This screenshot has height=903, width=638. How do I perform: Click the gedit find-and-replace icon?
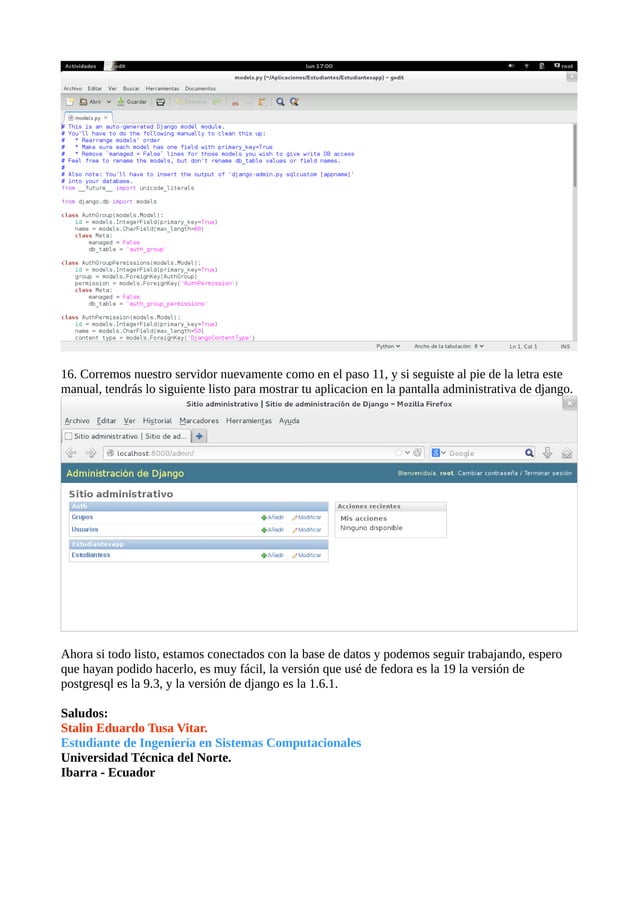(294, 102)
